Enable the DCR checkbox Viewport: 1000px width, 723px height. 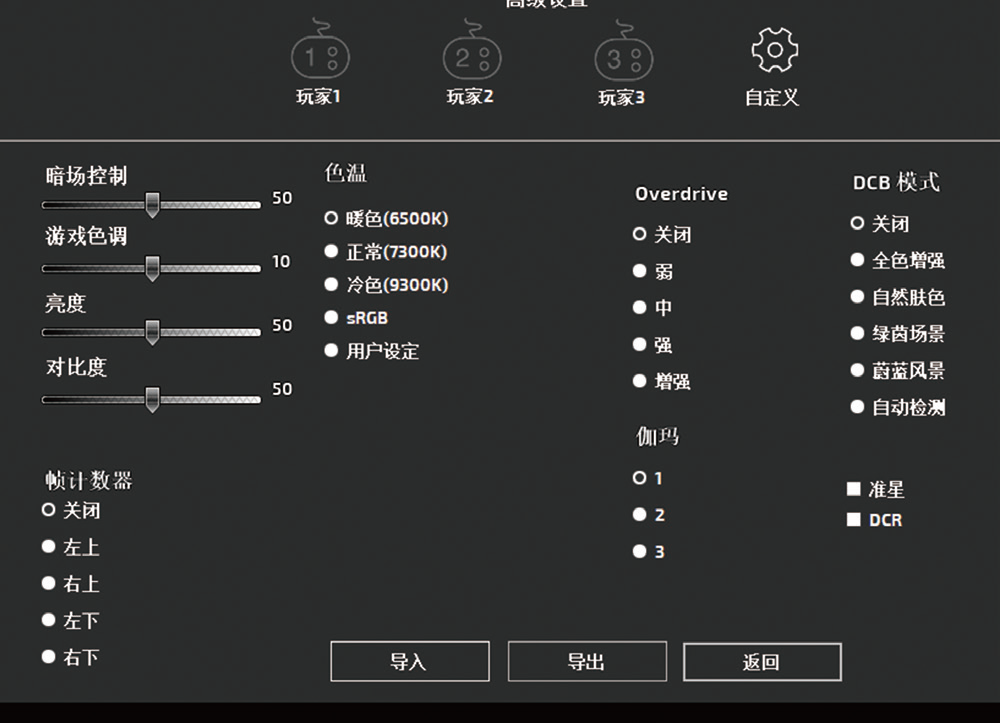855,519
